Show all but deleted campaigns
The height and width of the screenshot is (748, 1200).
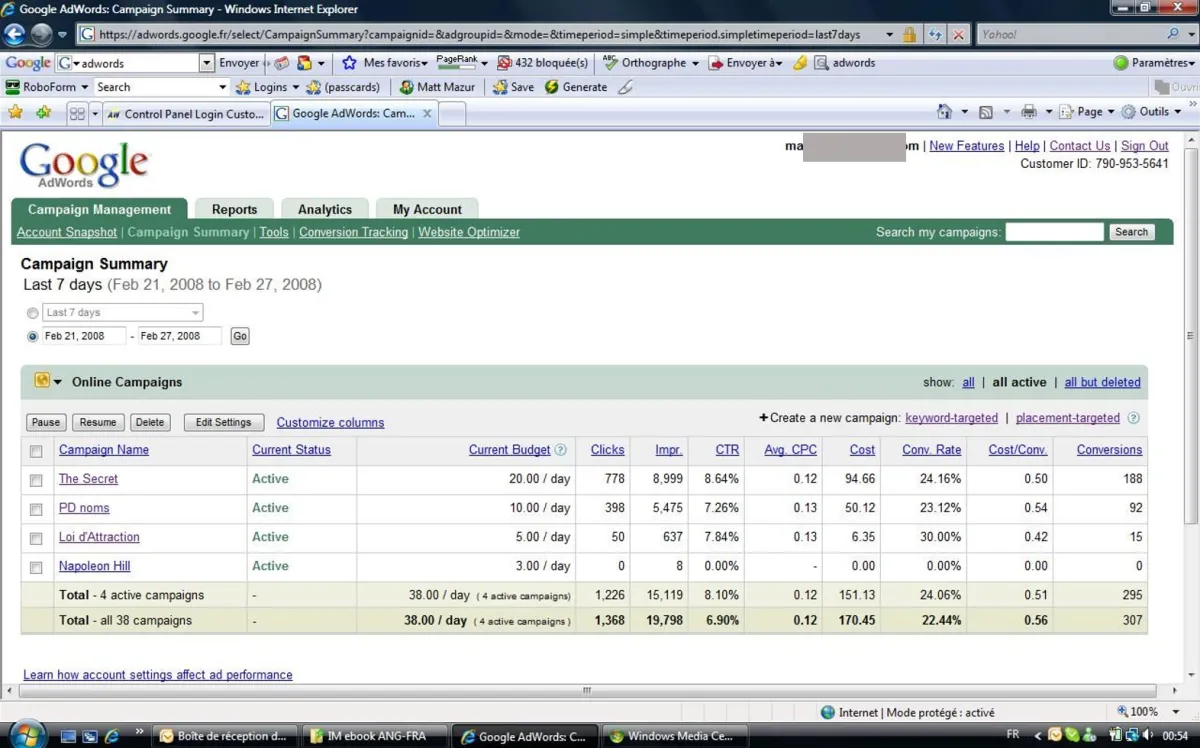pyautogui.click(x=1102, y=382)
